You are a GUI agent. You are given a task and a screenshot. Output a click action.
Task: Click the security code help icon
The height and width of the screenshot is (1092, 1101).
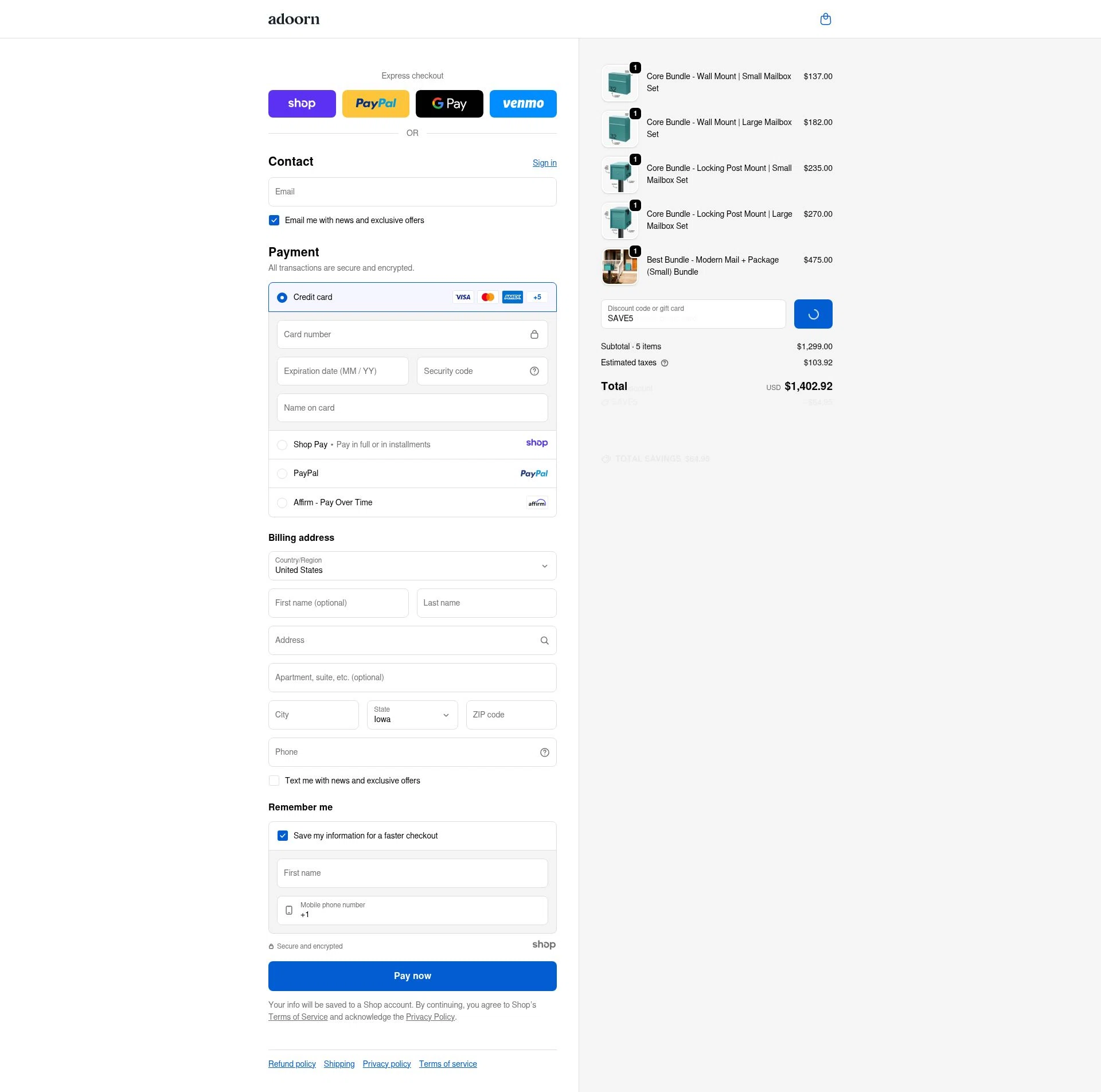[534, 371]
